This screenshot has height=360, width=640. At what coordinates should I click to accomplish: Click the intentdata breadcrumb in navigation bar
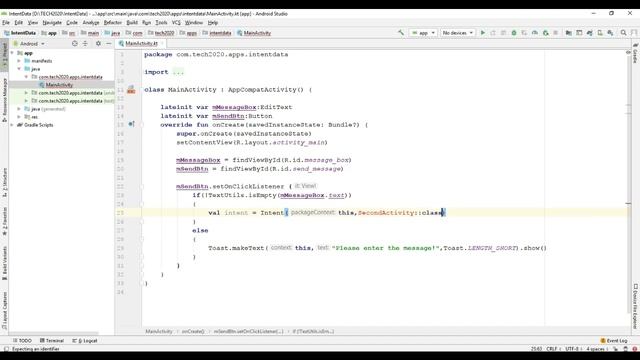coord(217,33)
